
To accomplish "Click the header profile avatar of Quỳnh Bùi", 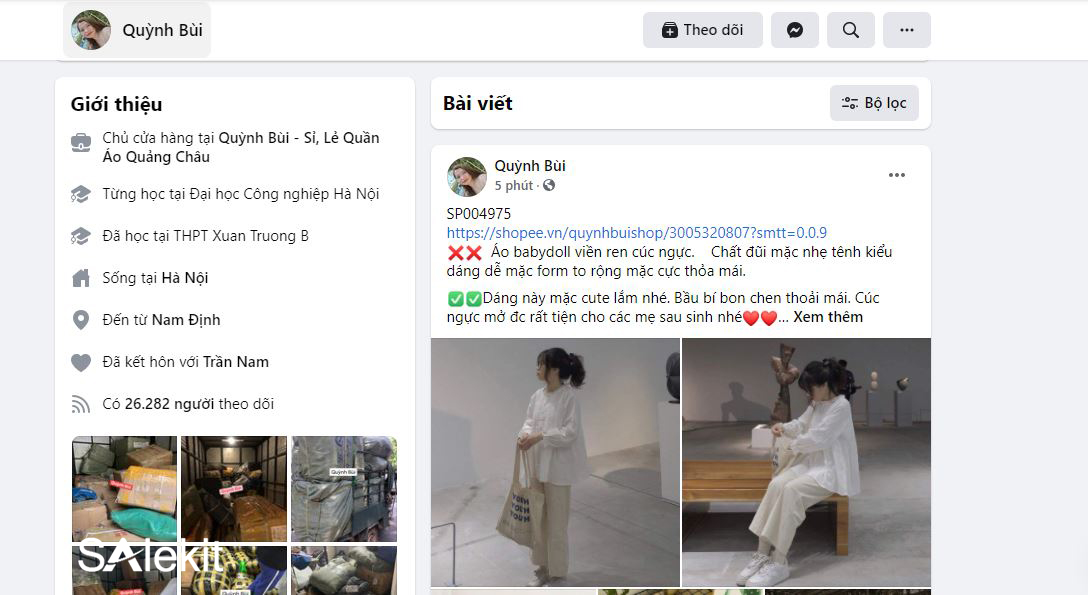I will click(x=91, y=30).
